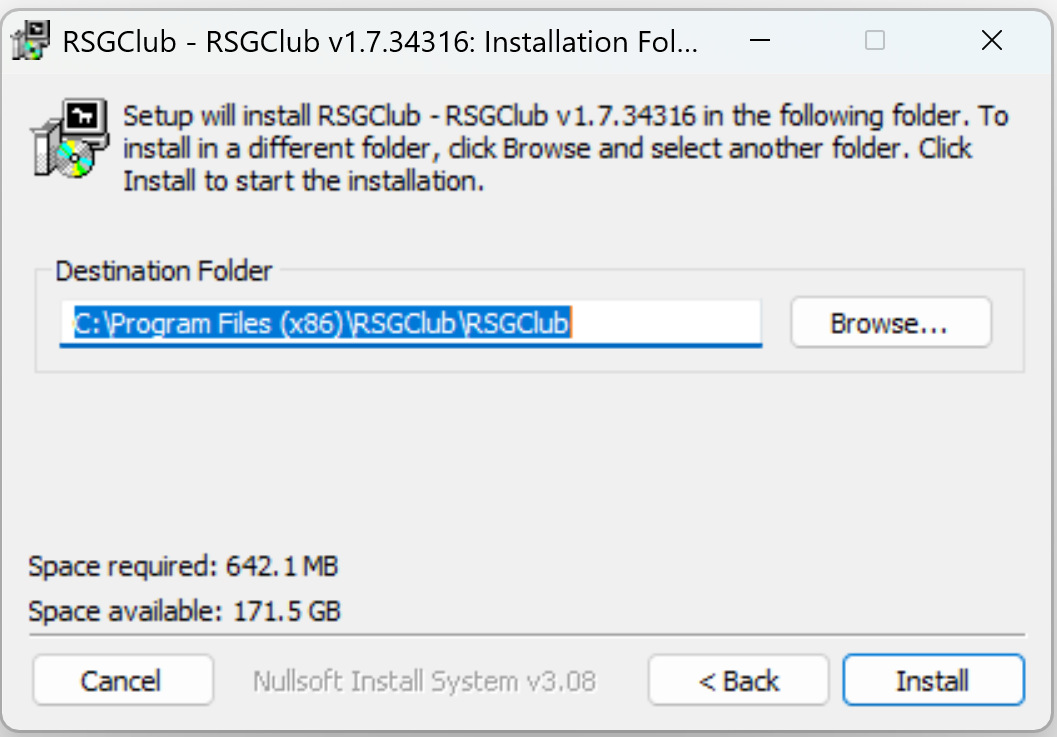Click the Install button
The height and width of the screenshot is (737, 1057).
[x=933, y=680]
